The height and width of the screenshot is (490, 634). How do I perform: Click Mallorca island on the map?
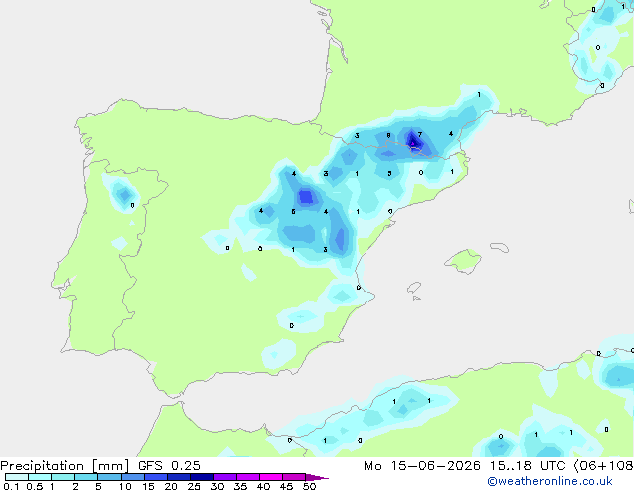[x=463, y=262]
